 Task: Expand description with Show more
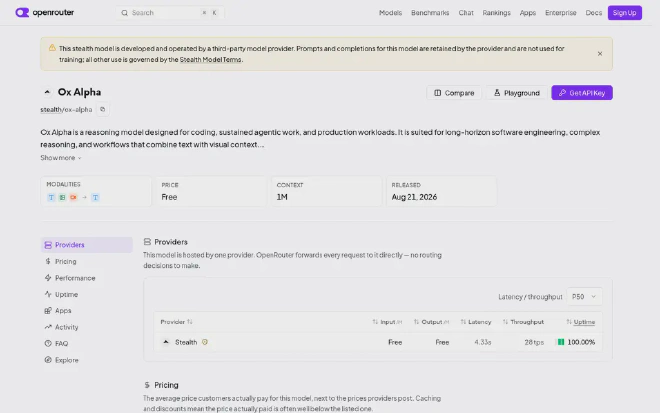click(61, 158)
